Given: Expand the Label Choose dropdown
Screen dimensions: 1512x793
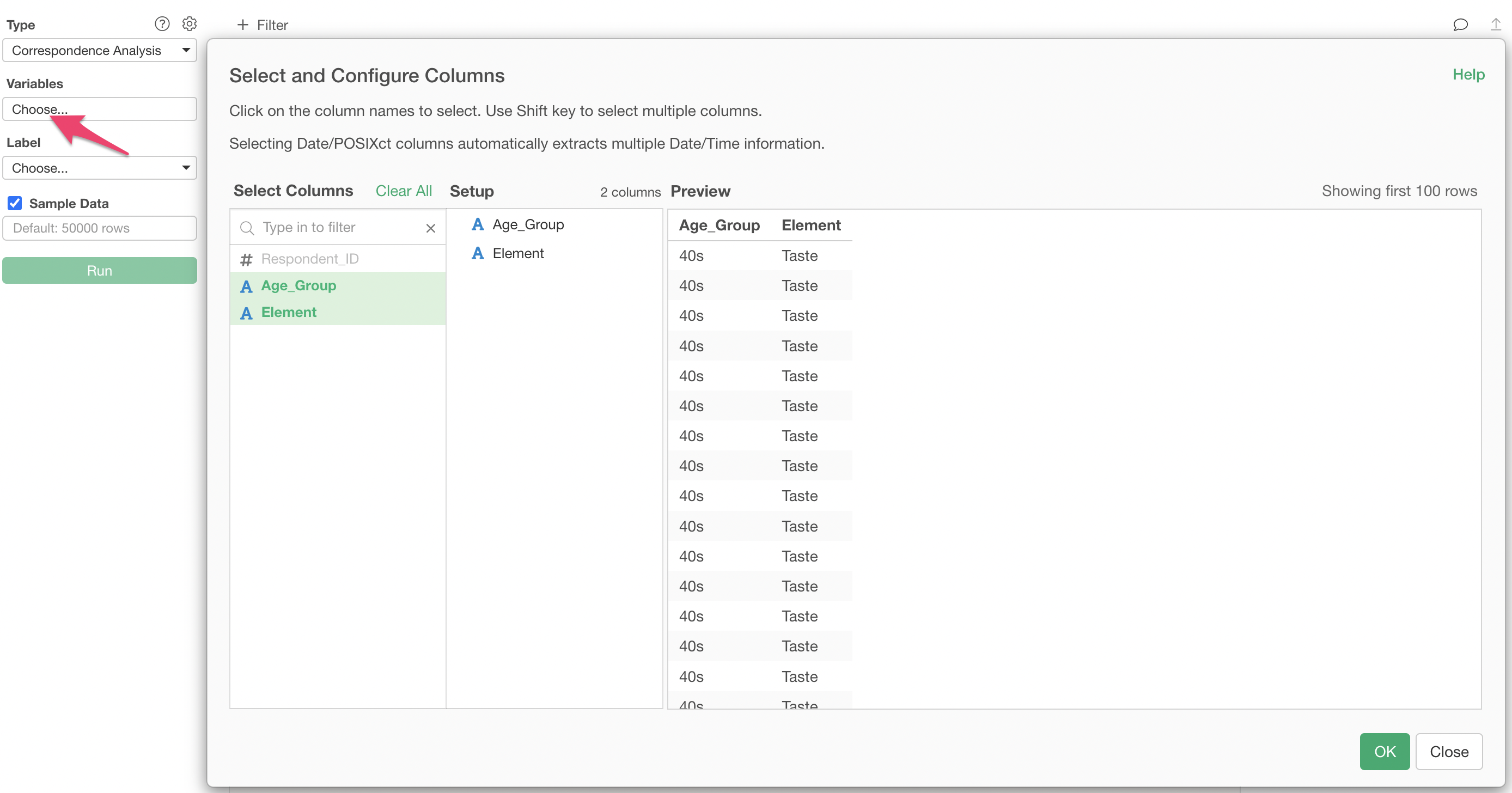Looking at the screenshot, I should coord(99,168).
